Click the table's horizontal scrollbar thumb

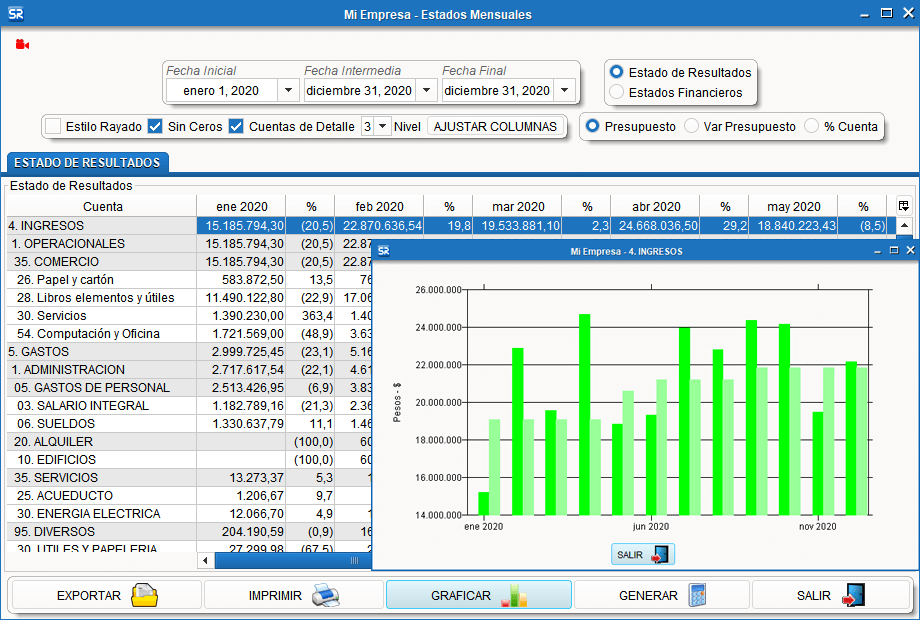pyautogui.click(x=293, y=561)
